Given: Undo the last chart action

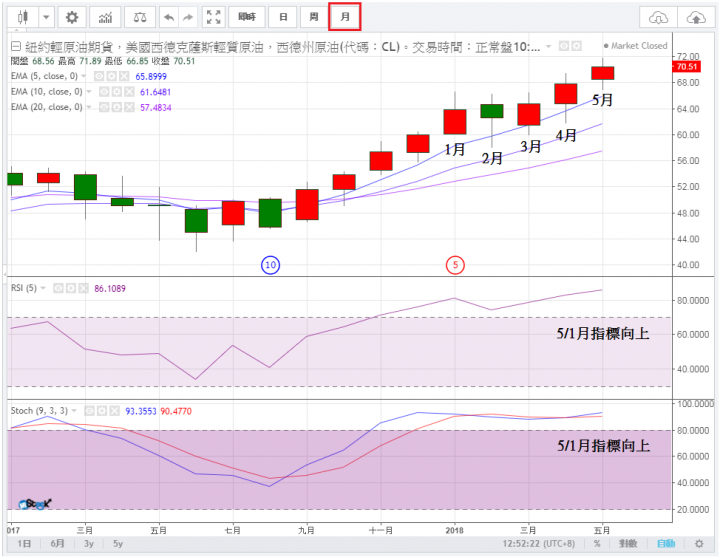Looking at the screenshot, I should pos(169,17).
